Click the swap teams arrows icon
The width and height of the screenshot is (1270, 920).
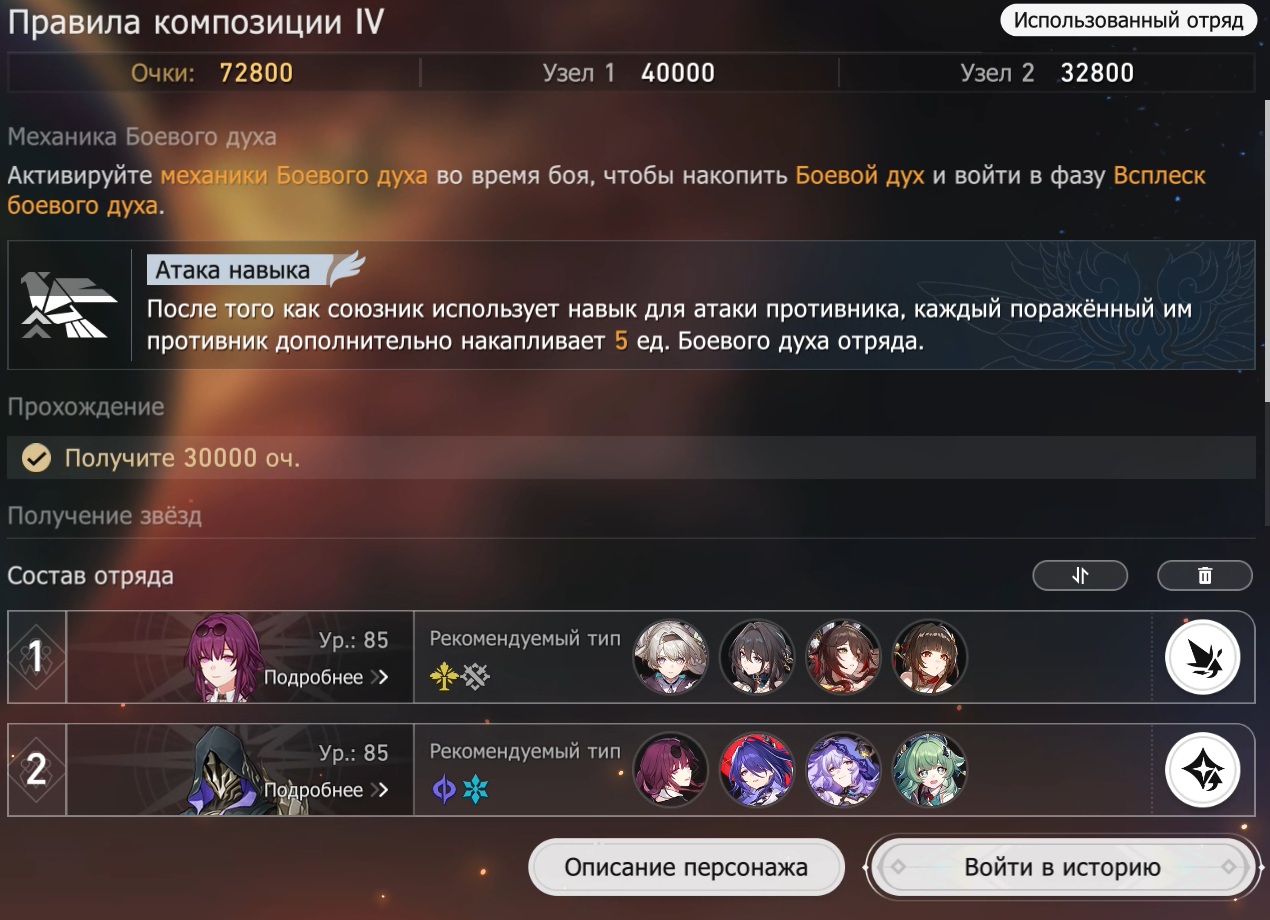pos(1080,575)
